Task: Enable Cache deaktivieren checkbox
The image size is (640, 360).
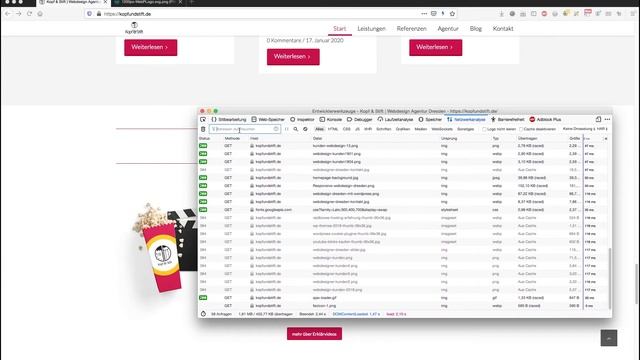Action: [521, 129]
